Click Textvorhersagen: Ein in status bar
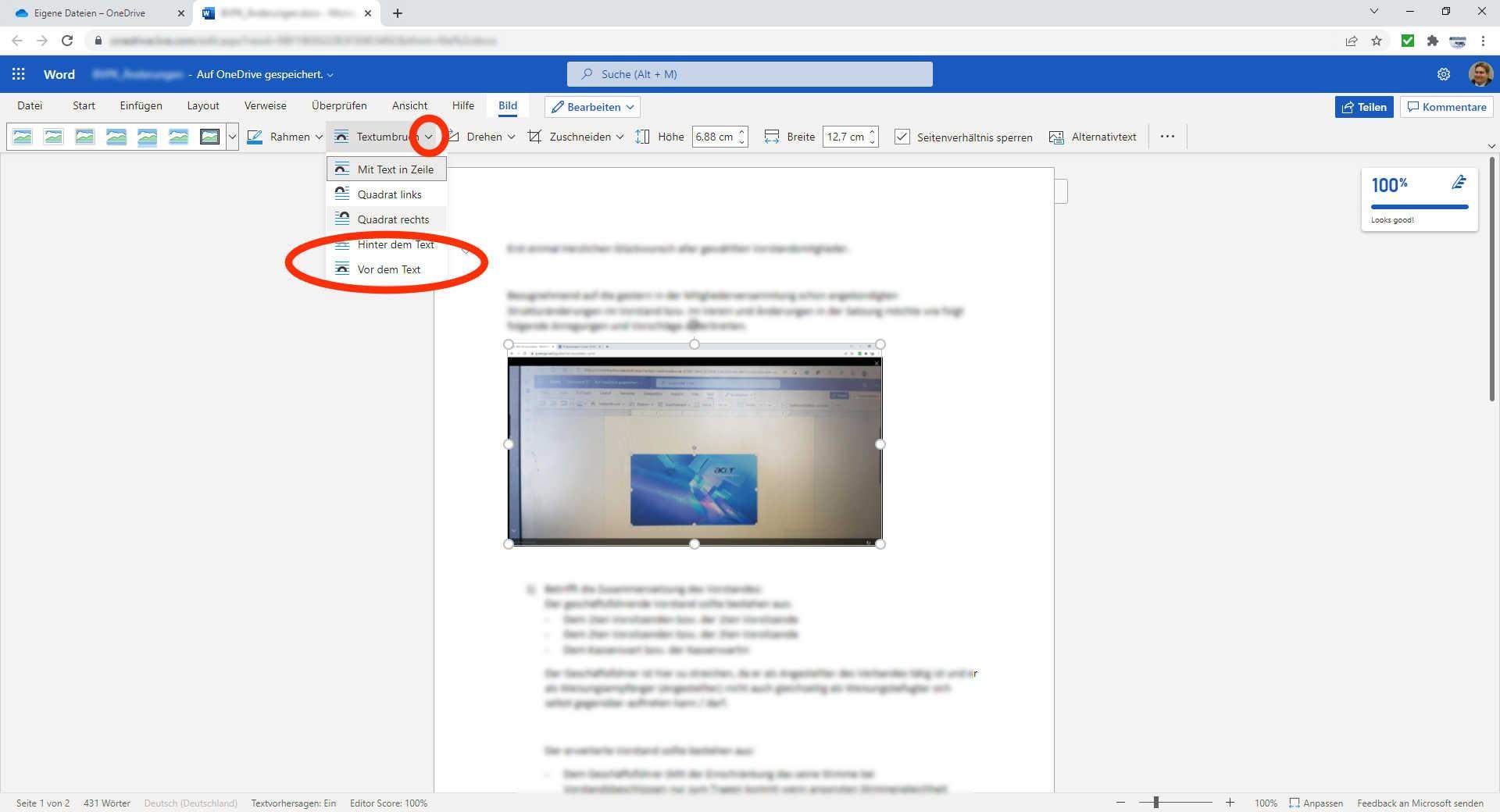The width and height of the screenshot is (1500, 812). click(x=293, y=803)
